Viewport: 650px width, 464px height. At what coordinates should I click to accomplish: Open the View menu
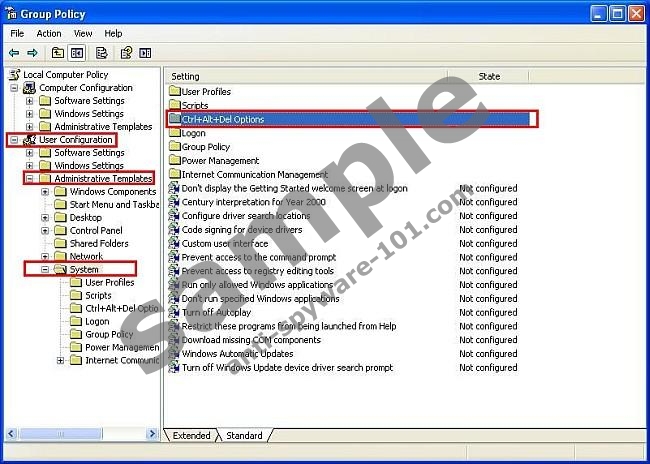[x=82, y=33]
